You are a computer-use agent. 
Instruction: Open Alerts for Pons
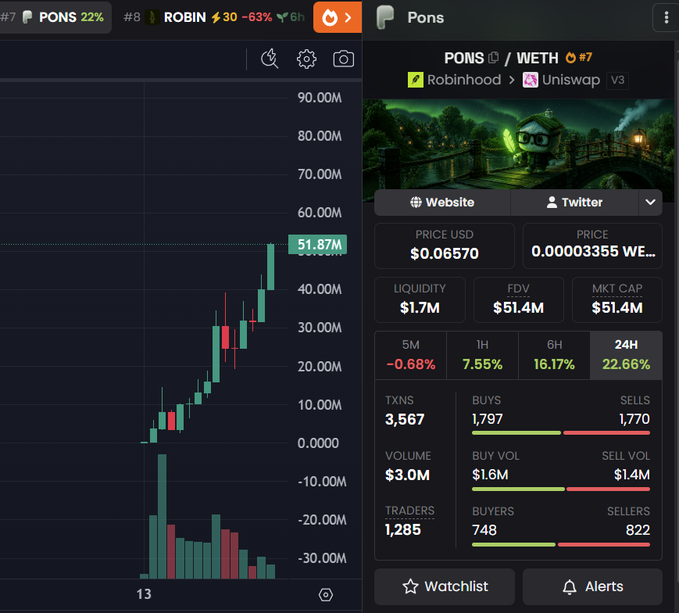click(x=592, y=587)
